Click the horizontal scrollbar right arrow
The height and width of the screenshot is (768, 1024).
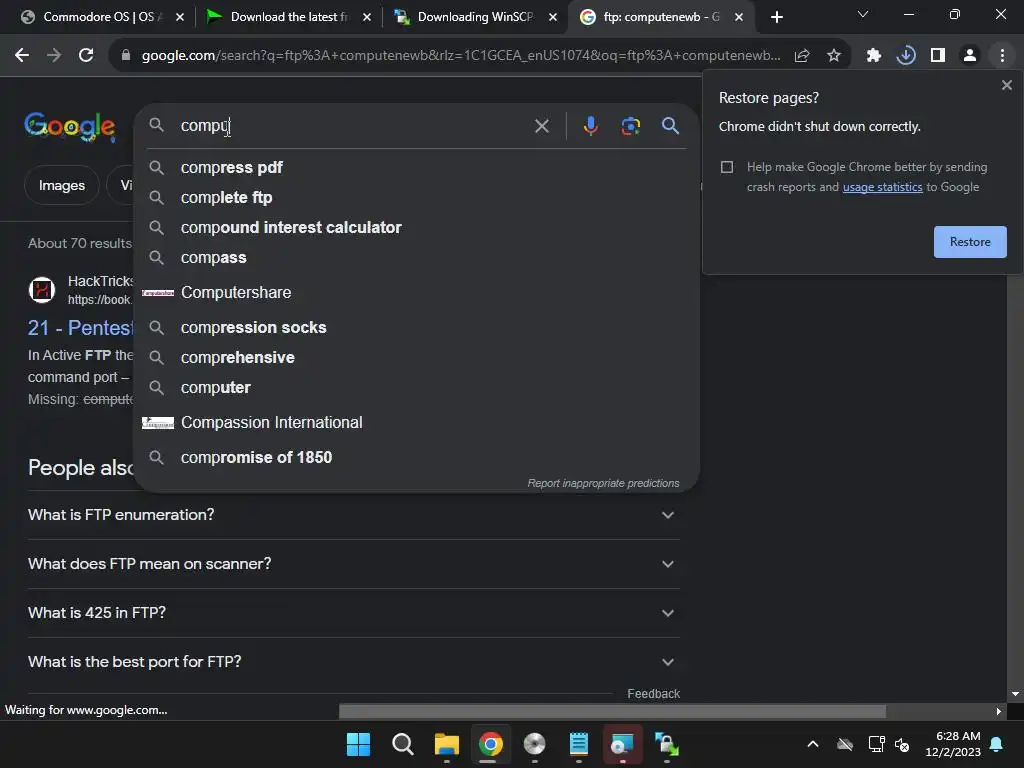(x=999, y=711)
